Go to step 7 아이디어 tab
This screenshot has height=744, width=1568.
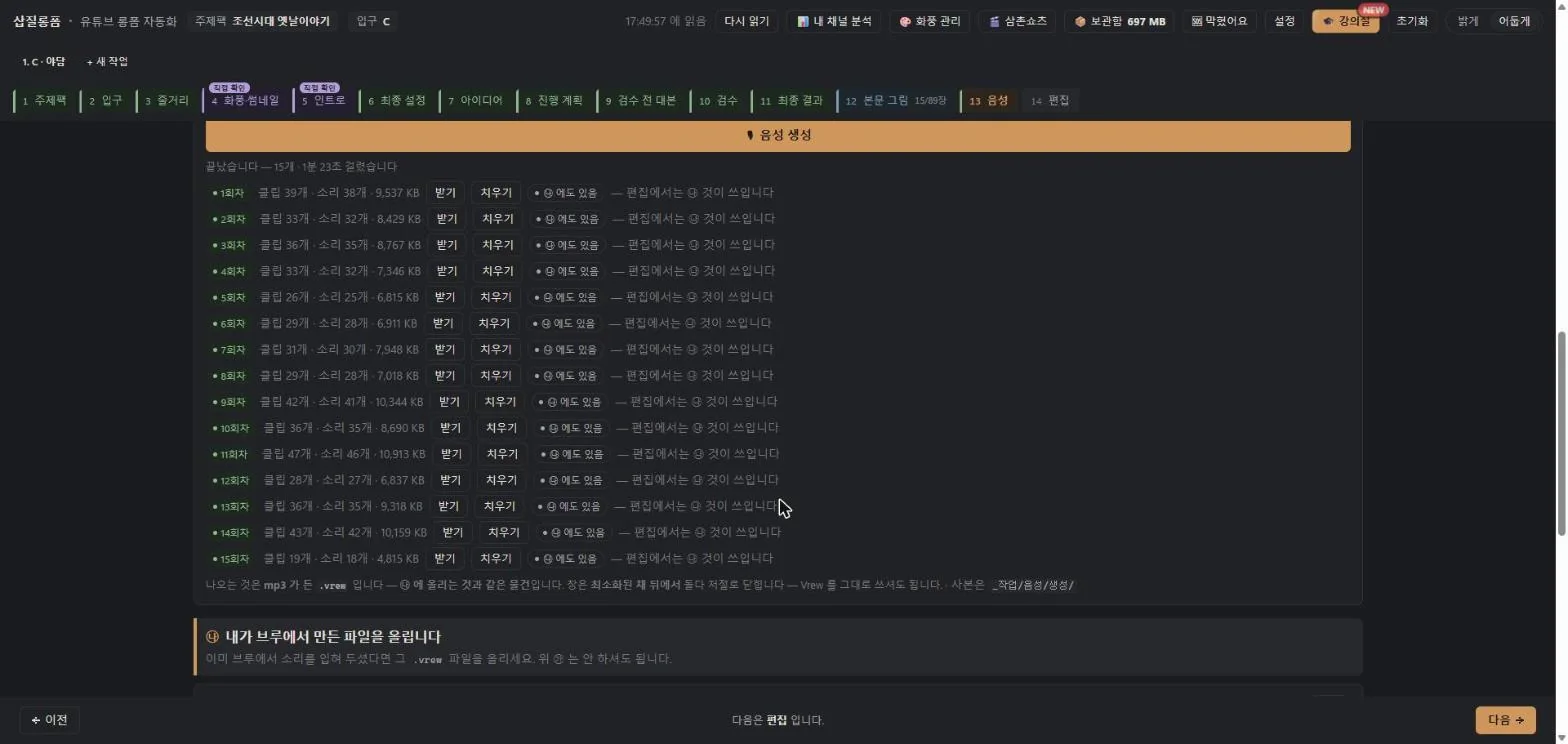tap(475, 101)
